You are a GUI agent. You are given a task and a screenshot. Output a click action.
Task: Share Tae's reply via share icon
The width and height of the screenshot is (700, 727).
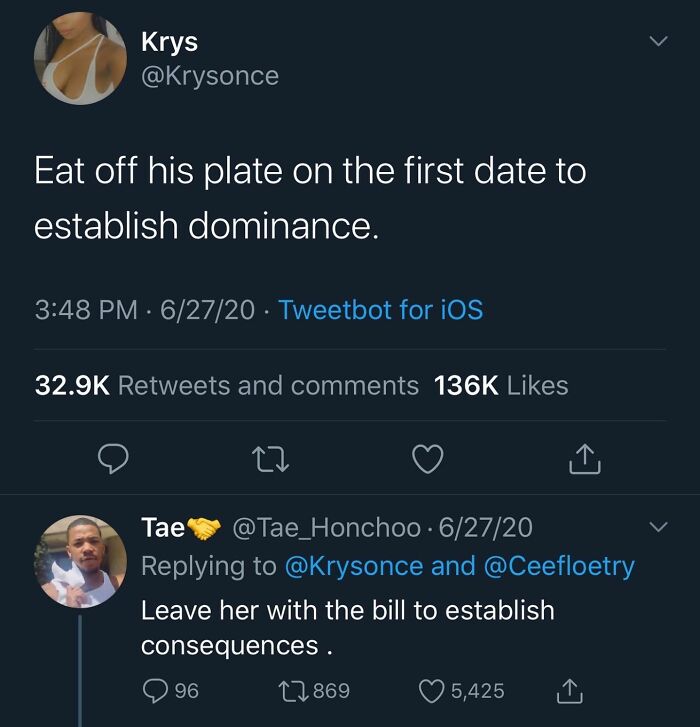click(569, 691)
